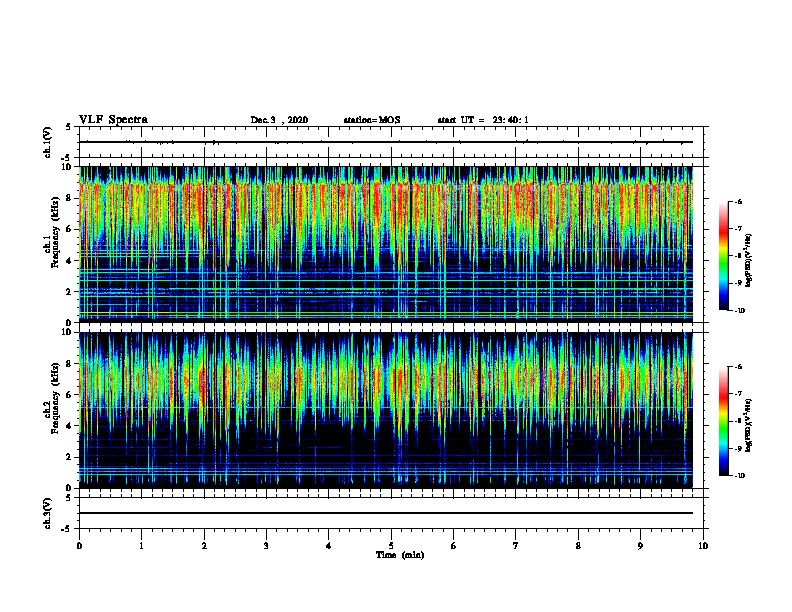The height and width of the screenshot is (612, 792).
Task: Click the ch.1 frequency axis "8" tick label
Action: pos(69,198)
